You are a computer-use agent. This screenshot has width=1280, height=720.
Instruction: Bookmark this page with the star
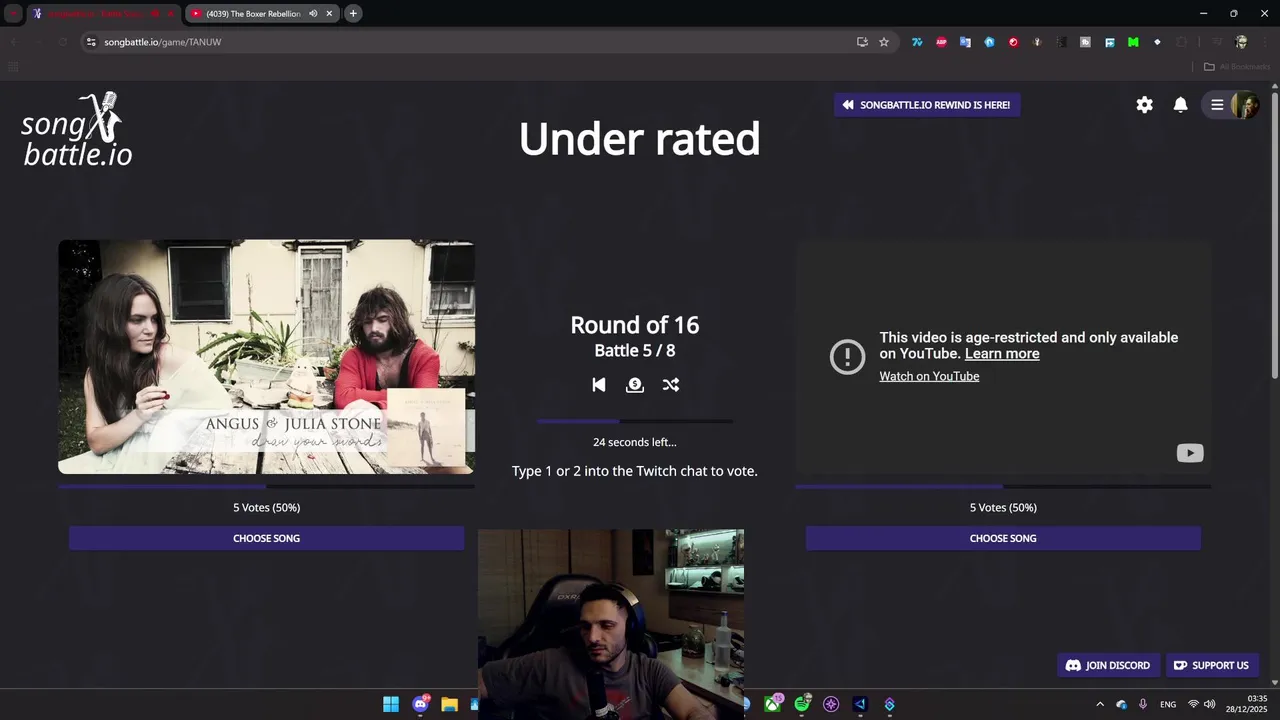tap(884, 42)
